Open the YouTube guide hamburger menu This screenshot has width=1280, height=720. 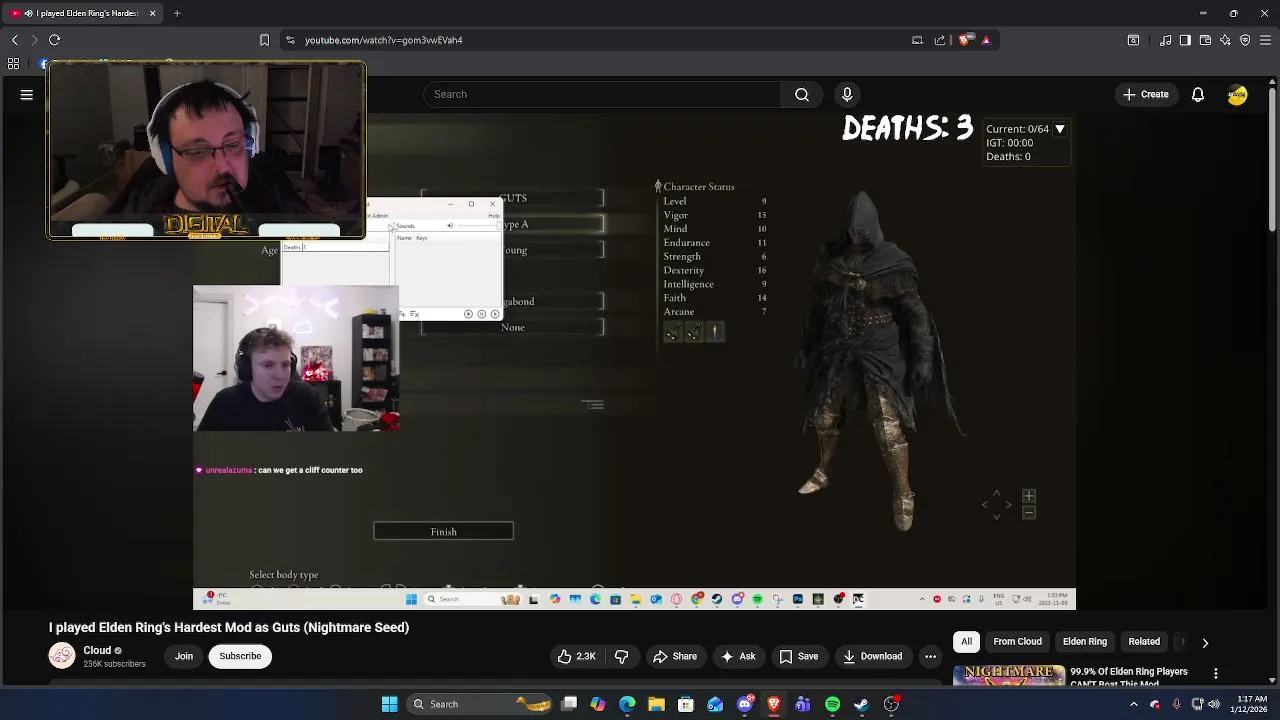tap(27, 94)
